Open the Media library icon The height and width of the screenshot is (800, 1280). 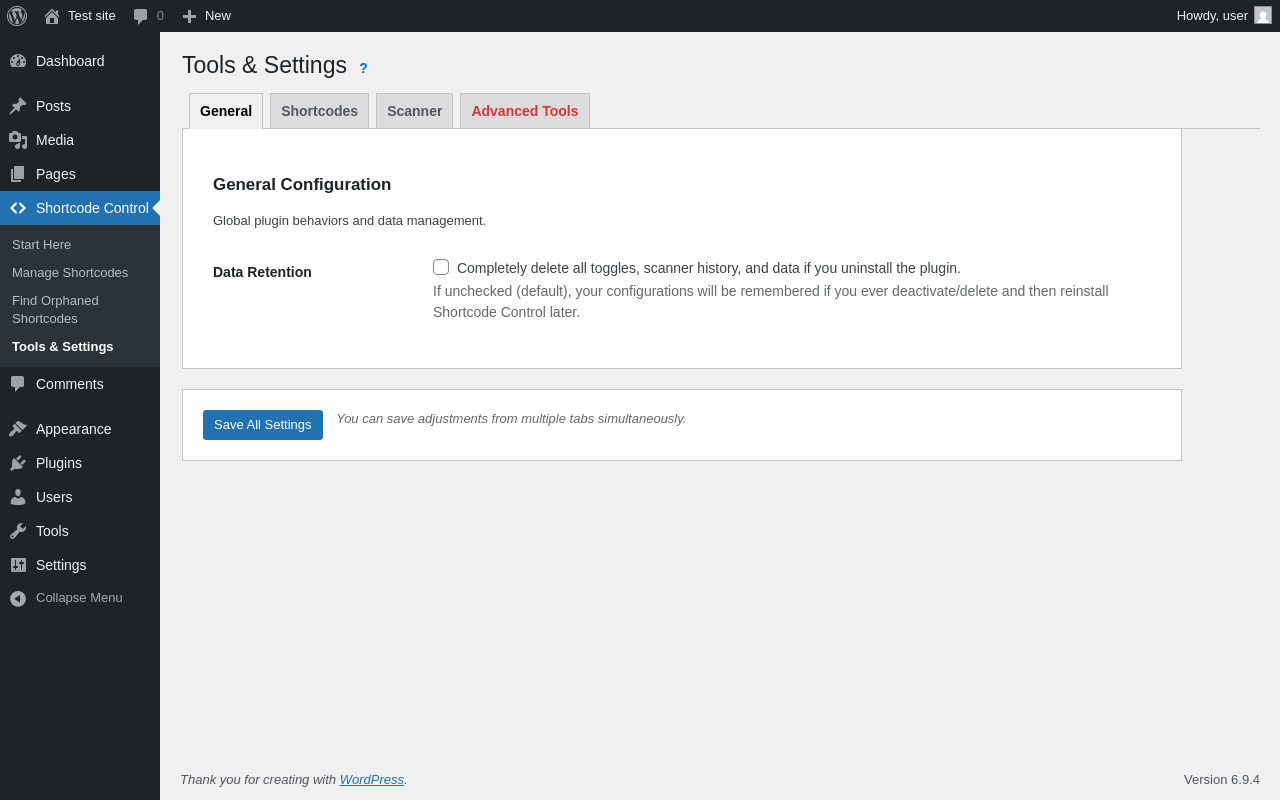click(x=18, y=140)
